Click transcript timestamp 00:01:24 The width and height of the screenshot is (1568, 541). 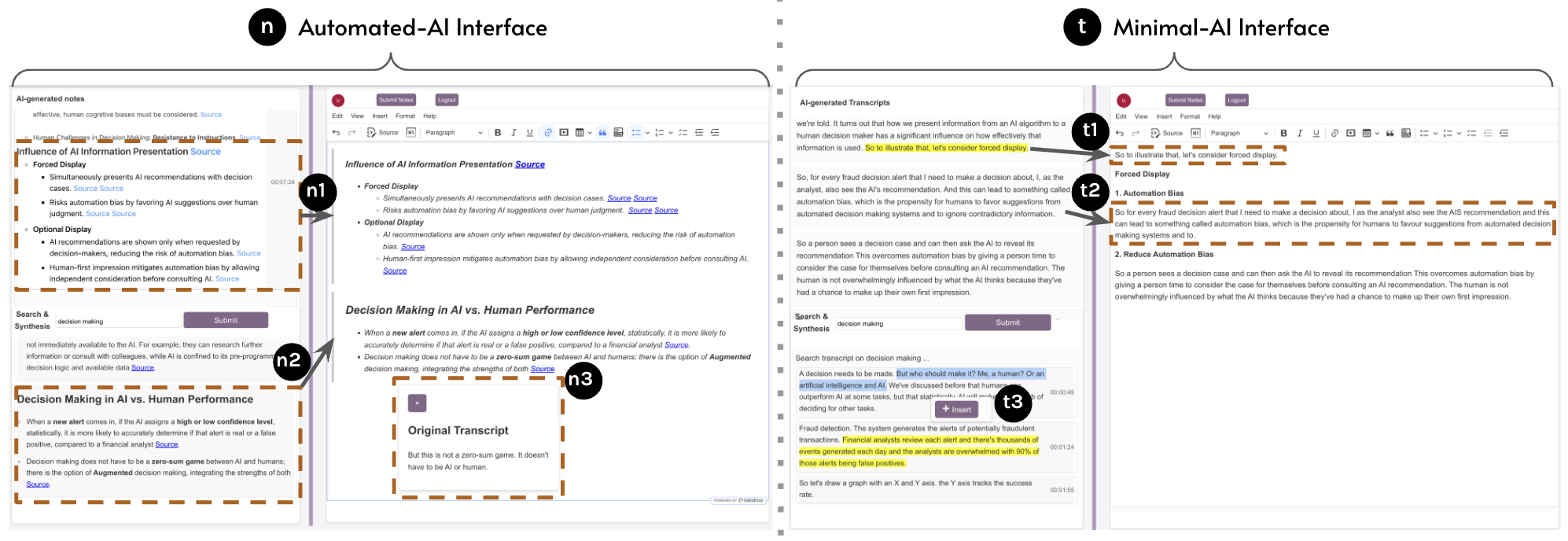(x=1062, y=447)
